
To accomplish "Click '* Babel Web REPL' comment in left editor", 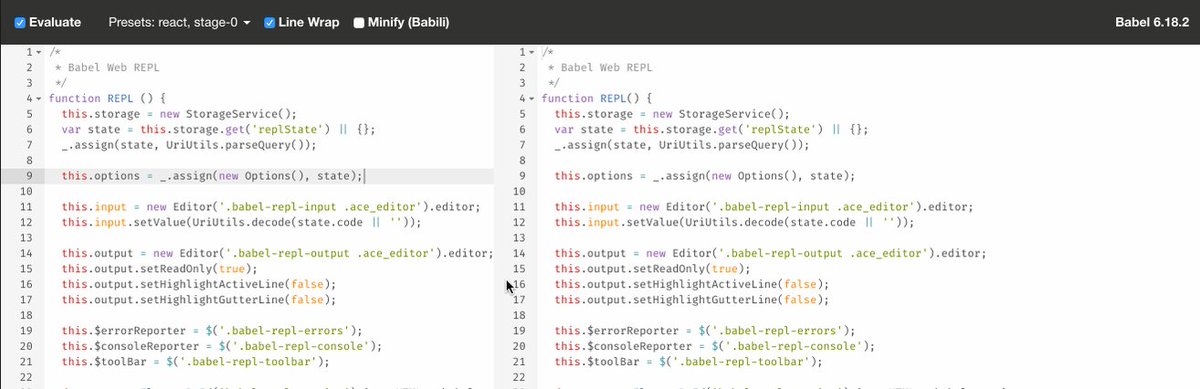I will click(108, 68).
